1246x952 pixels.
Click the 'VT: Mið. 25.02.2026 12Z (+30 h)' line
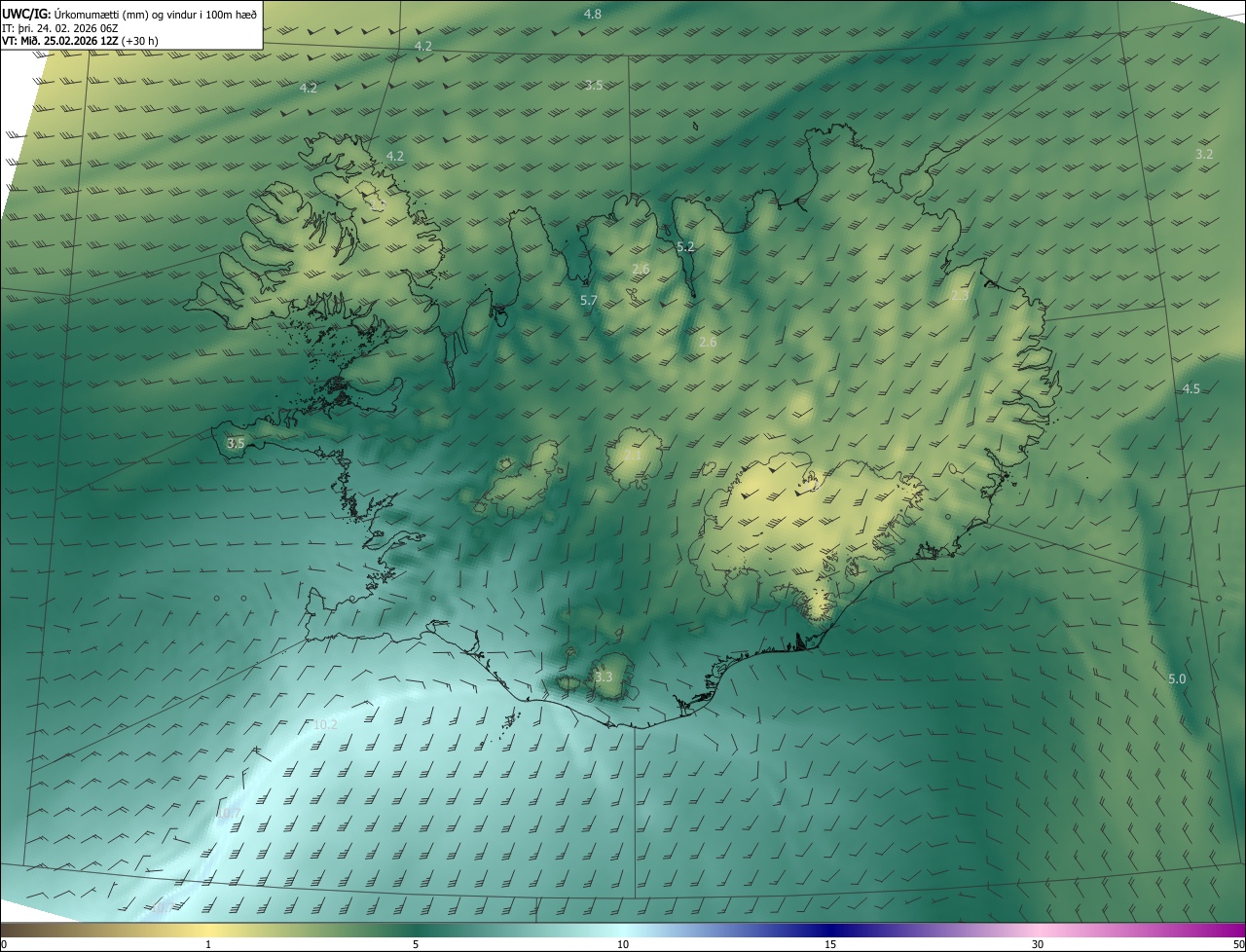pos(80,41)
